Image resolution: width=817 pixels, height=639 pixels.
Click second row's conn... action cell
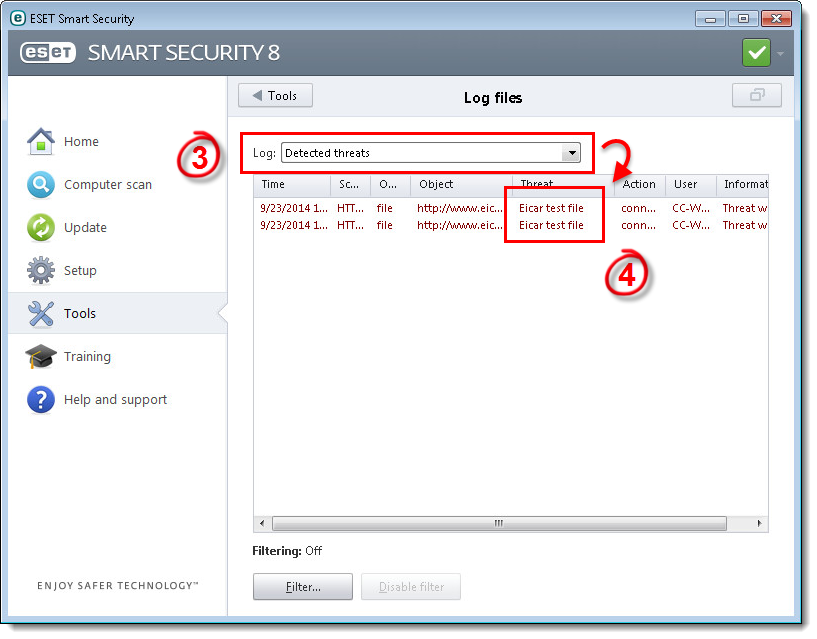tap(638, 226)
